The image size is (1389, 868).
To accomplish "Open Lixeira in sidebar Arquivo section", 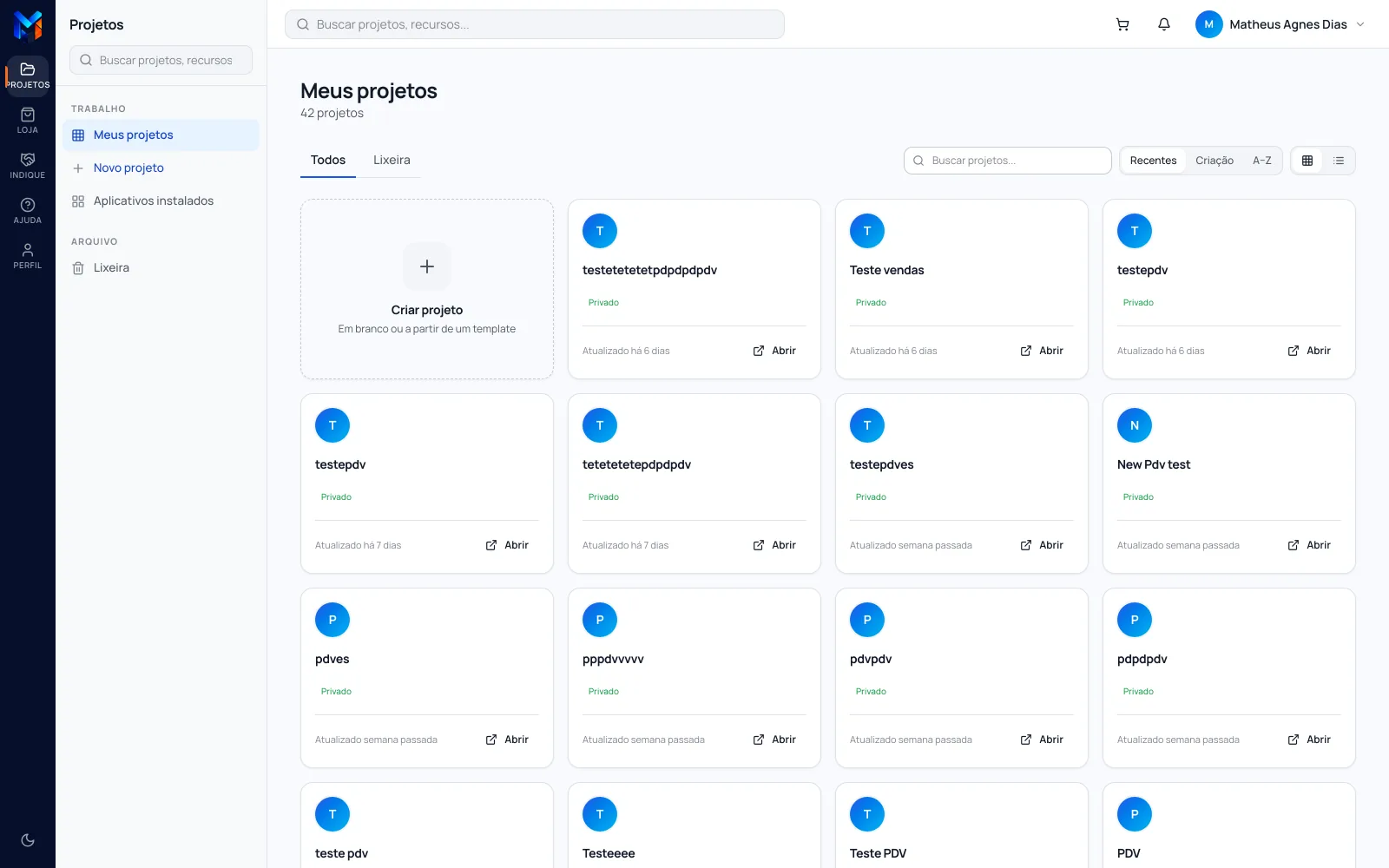I will click(161, 268).
